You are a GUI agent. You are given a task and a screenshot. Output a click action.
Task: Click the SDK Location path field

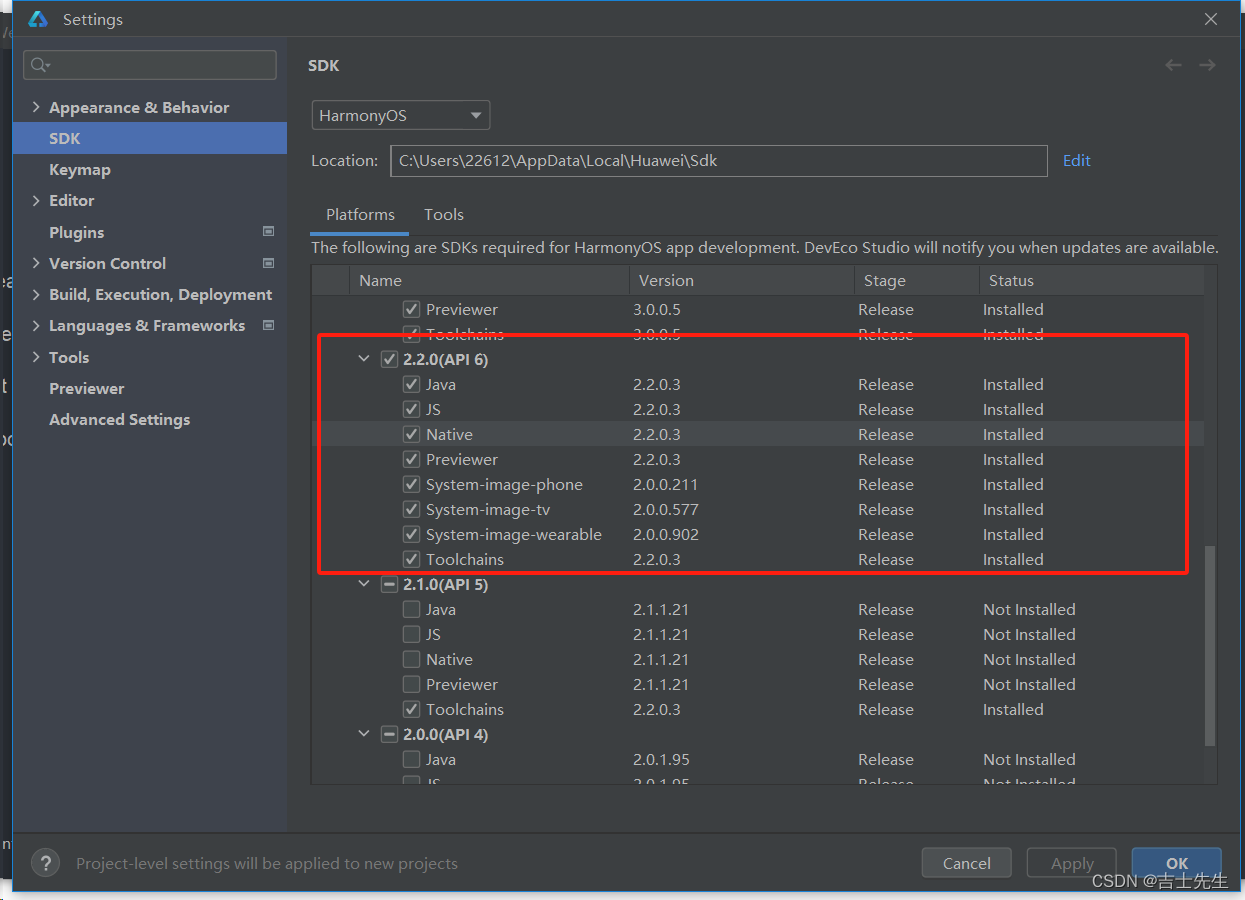pyautogui.click(x=718, y=160)
